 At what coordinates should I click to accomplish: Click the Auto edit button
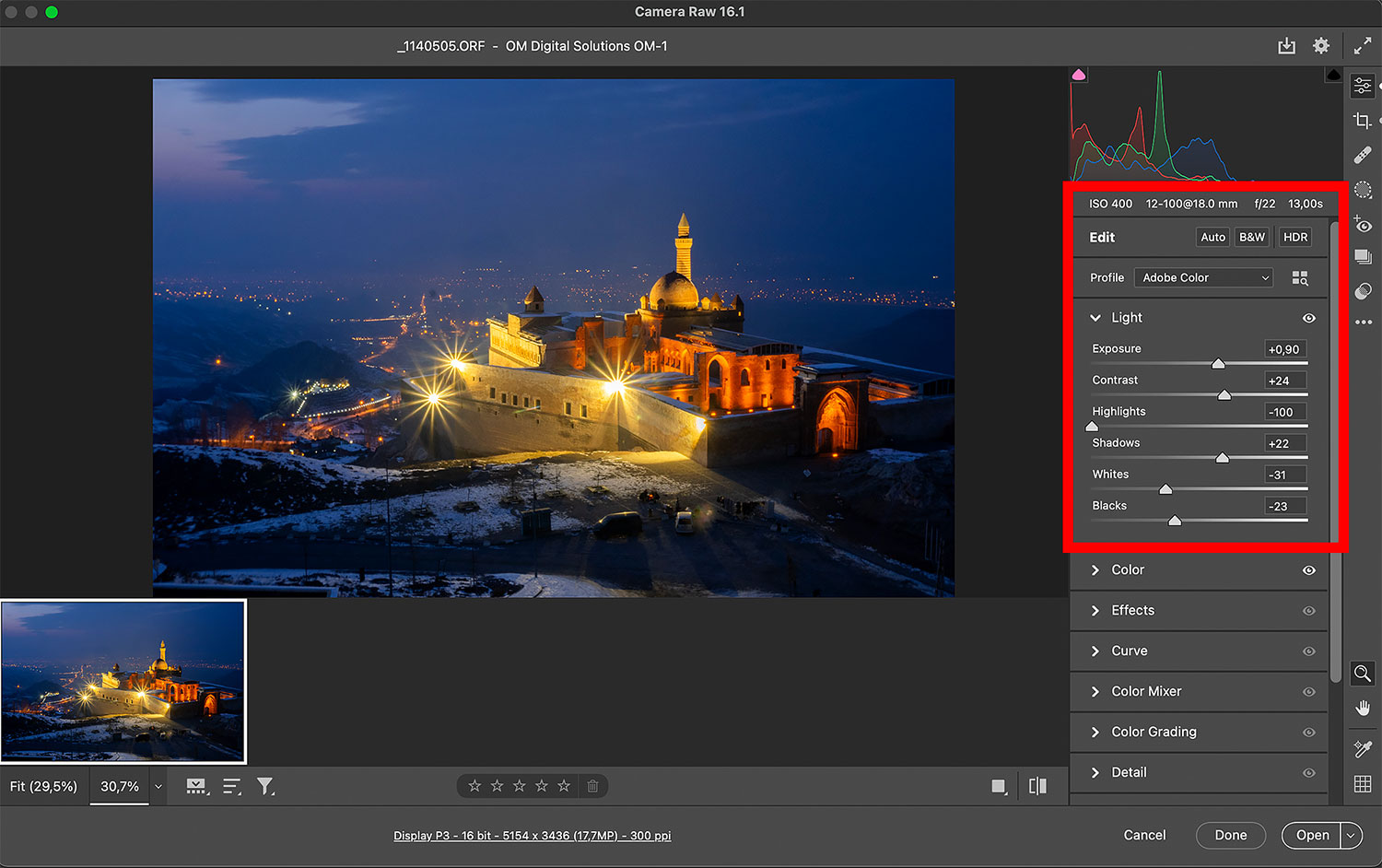(x=1212, y=237)
